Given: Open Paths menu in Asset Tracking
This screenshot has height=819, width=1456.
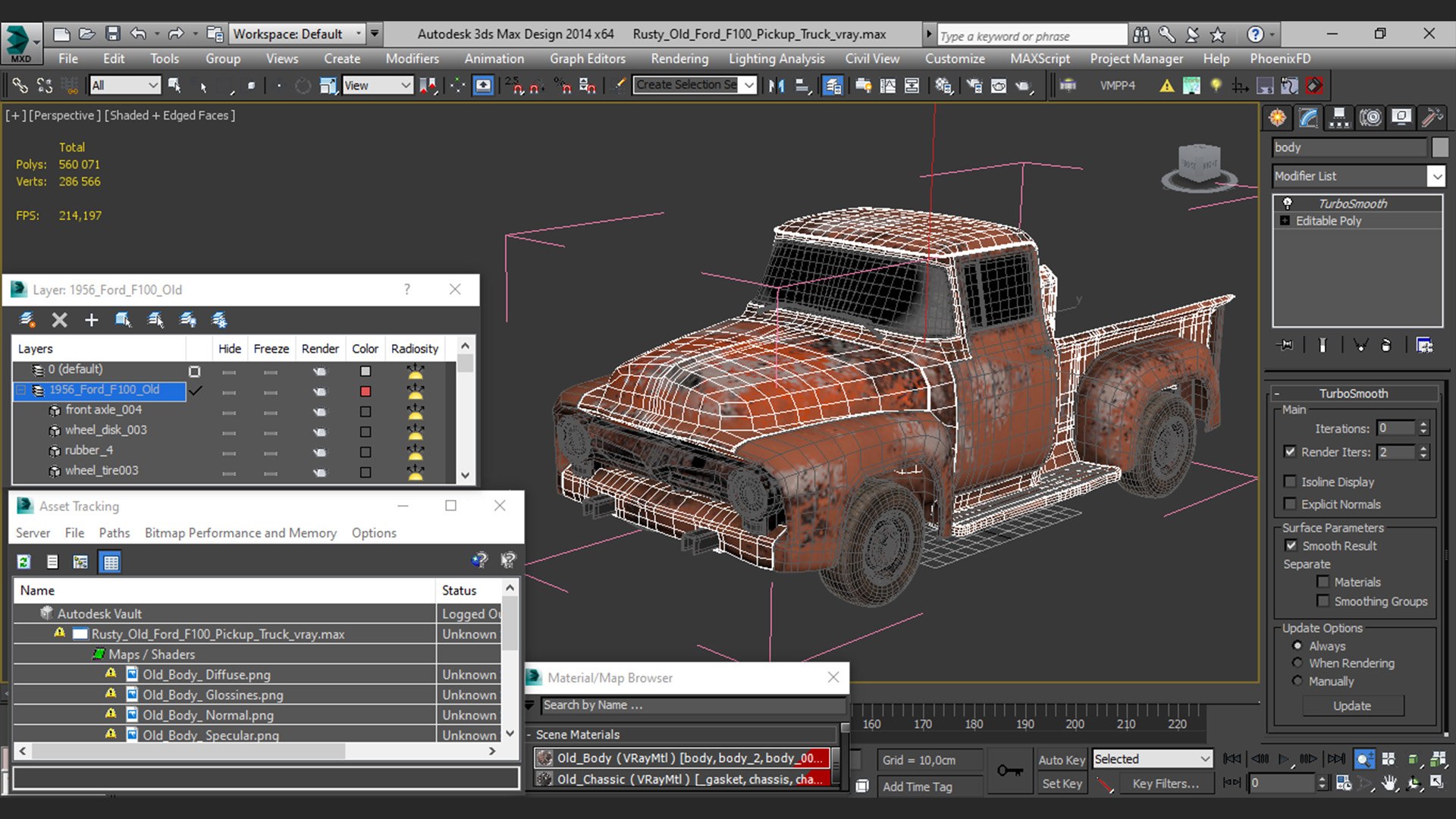Looking at the screenshot, I should (114, 533).
